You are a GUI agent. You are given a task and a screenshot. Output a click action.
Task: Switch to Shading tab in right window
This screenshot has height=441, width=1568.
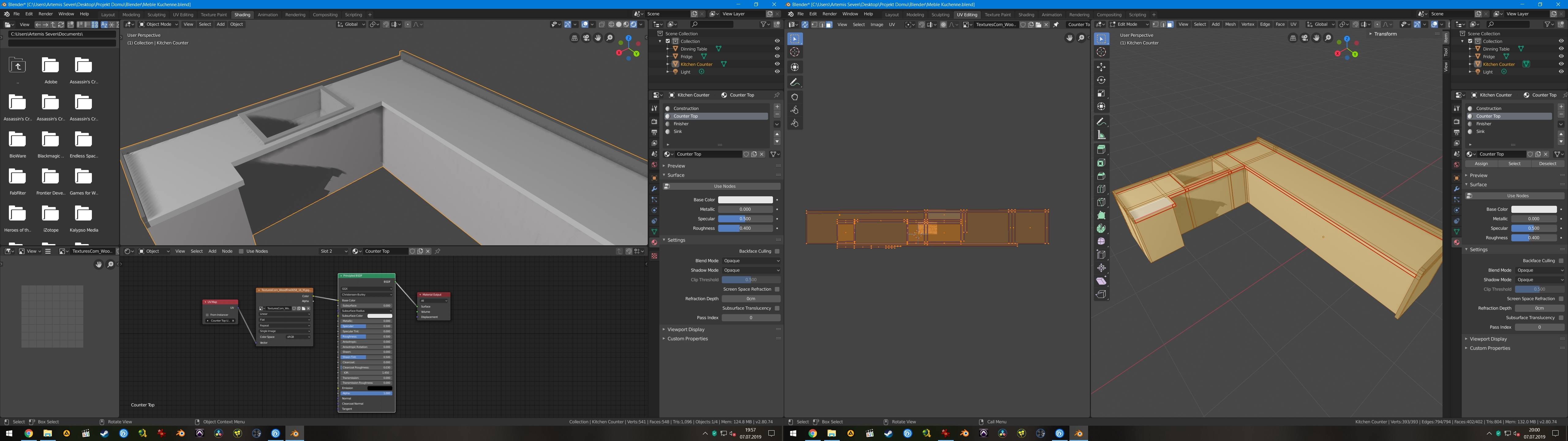coord(1026,15)
